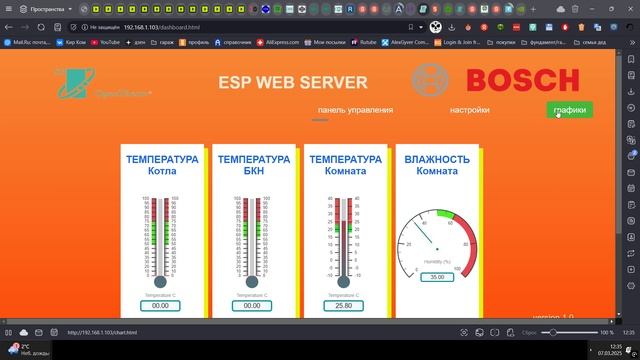This screenshot has width=640, height=360.
Task: Open the Bookmarks side panel
Action: [631, 59]
